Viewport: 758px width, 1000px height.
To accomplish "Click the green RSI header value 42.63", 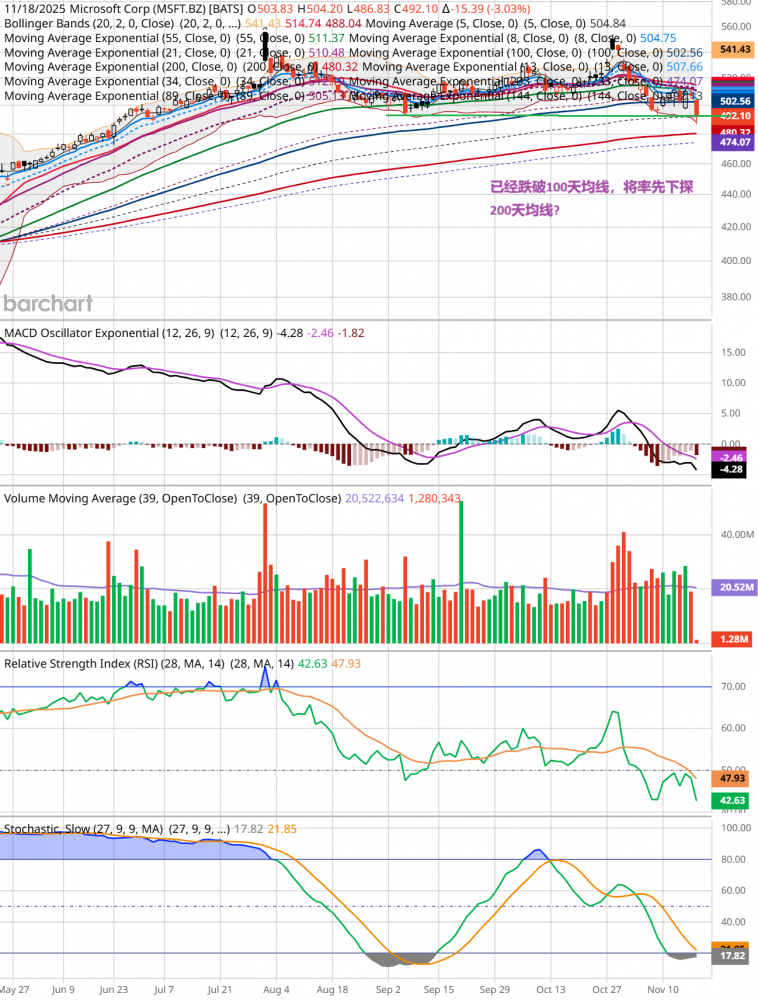I will click(312, 664).
